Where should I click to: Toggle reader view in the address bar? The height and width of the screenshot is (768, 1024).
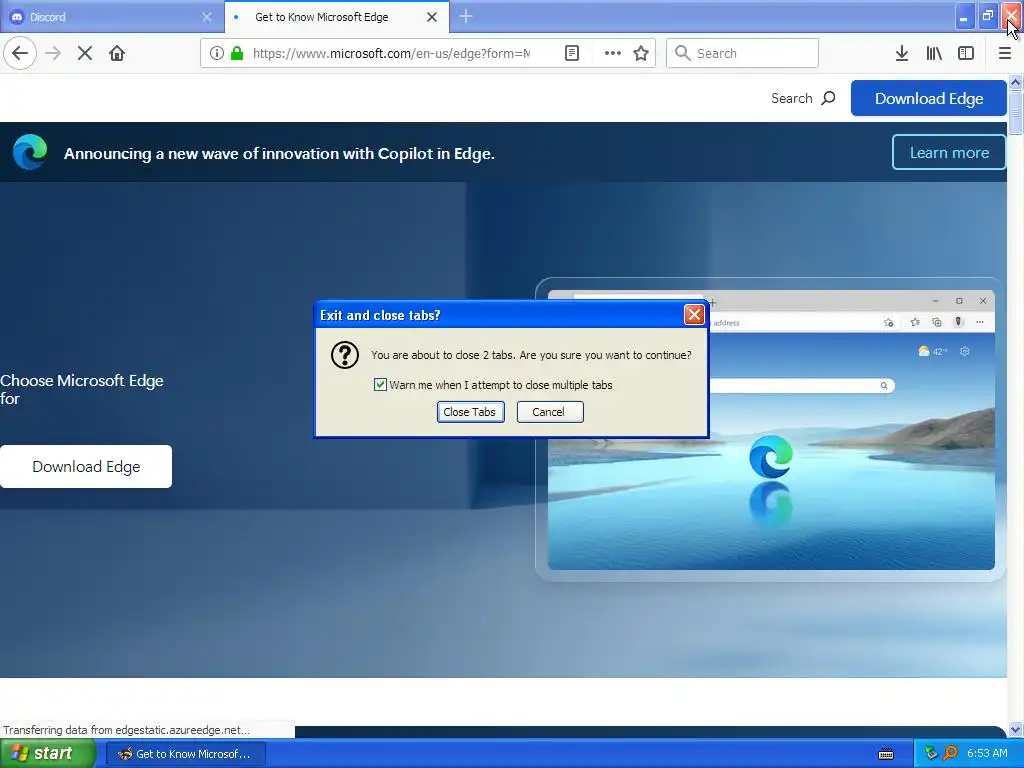pos(571,53)
